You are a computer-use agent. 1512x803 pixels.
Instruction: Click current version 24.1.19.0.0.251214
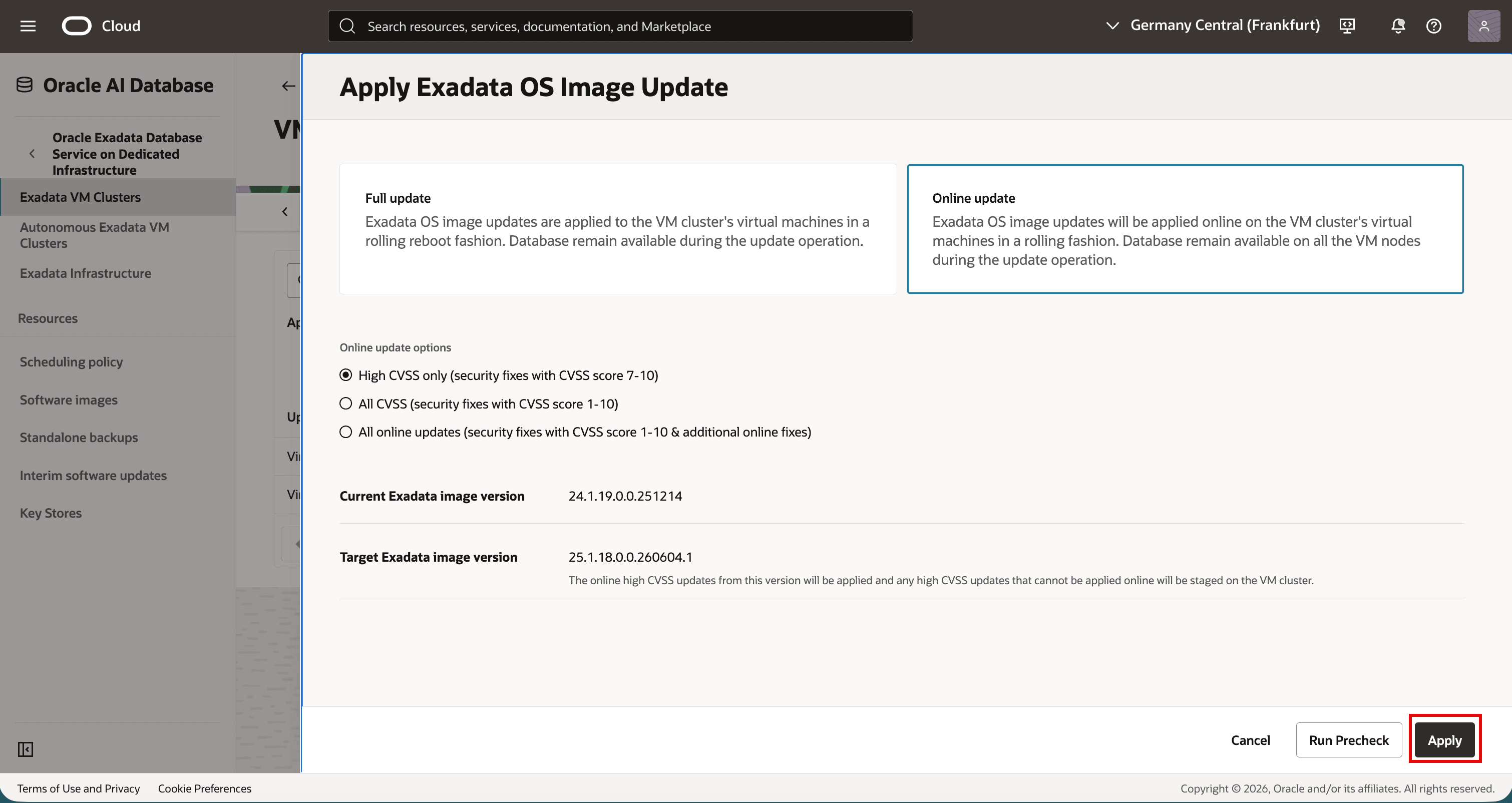point(625,496)
